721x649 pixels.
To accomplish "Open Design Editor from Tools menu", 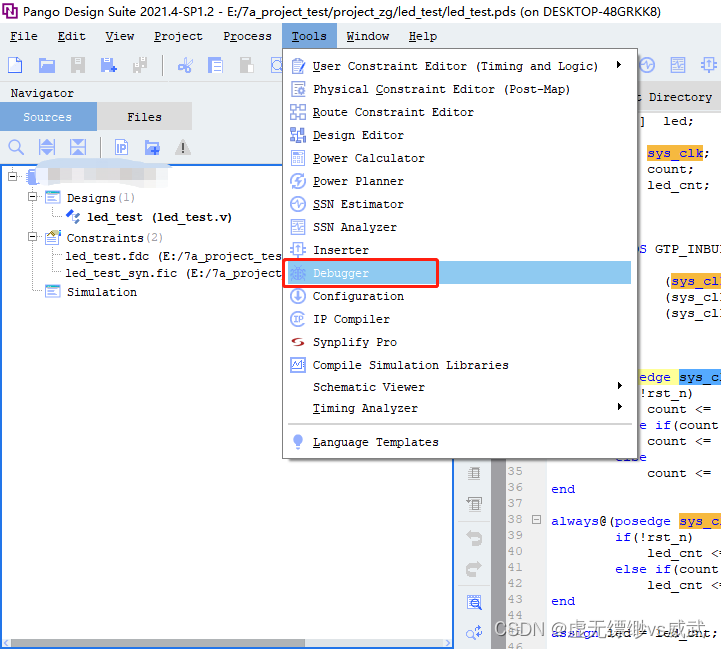I will tap(459, 135).
